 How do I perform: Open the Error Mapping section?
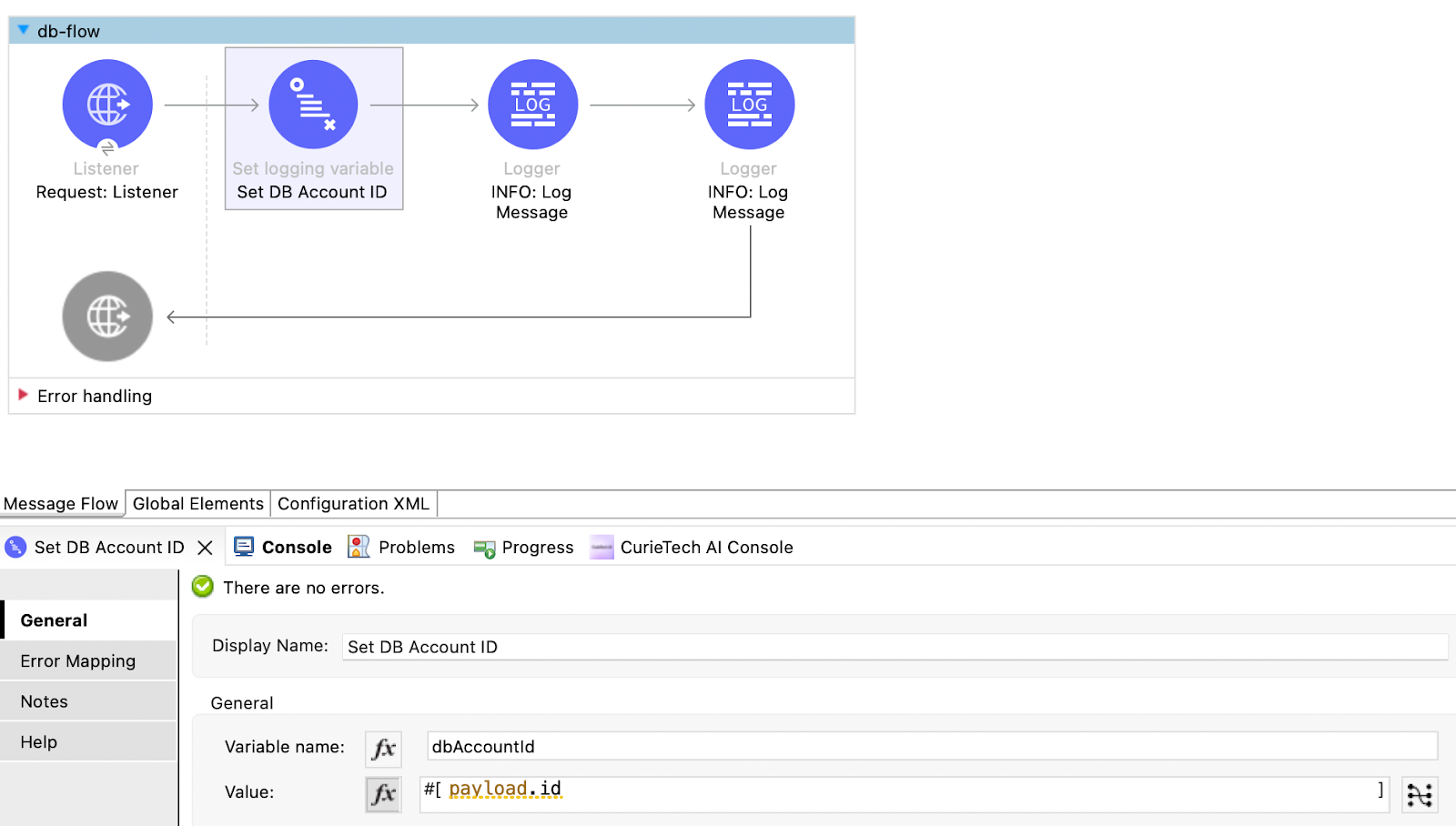[x=78, y=660]
